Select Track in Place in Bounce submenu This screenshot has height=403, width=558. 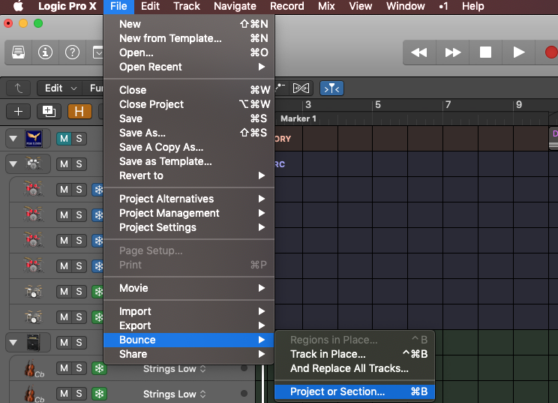click(355, 354)
